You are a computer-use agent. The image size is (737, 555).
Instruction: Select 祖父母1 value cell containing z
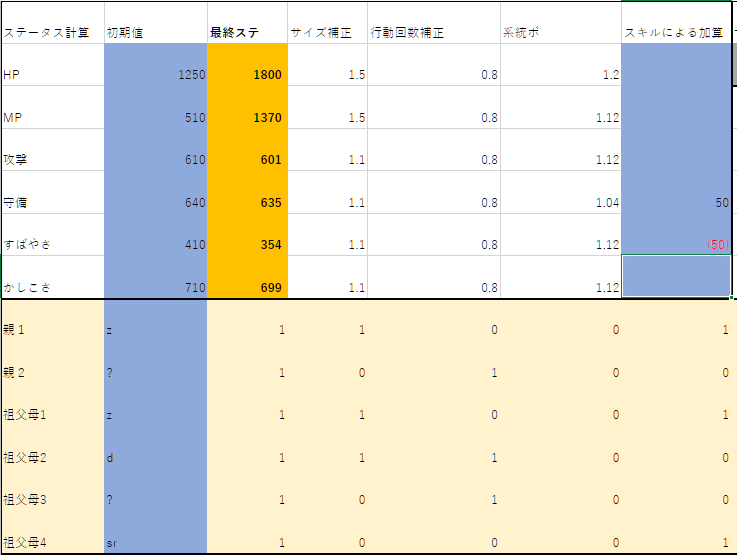tap(156, 405)
